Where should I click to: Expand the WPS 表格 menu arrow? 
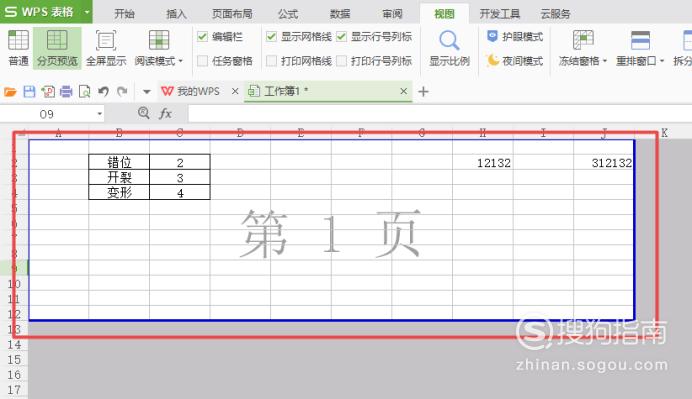87,12
